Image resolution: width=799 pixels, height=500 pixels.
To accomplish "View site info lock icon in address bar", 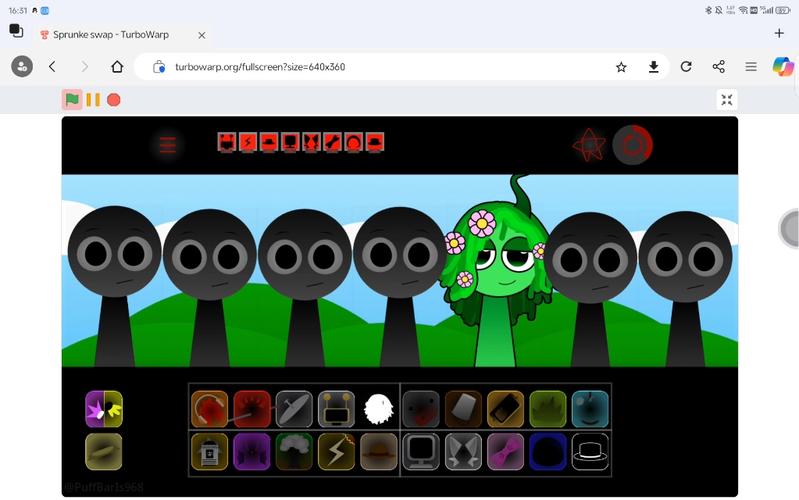I will point(159,67).
